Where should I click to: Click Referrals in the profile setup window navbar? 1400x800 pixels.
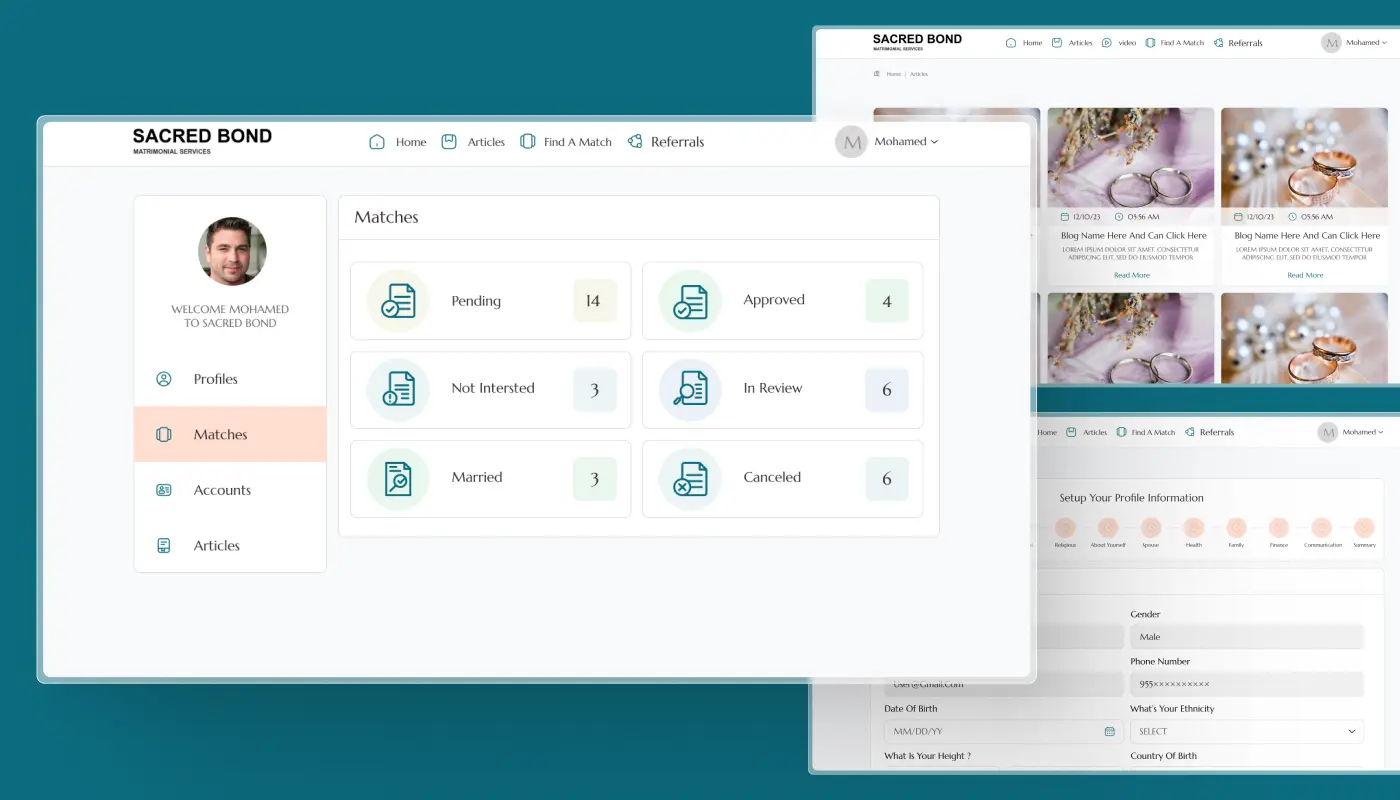[1209, 432]
